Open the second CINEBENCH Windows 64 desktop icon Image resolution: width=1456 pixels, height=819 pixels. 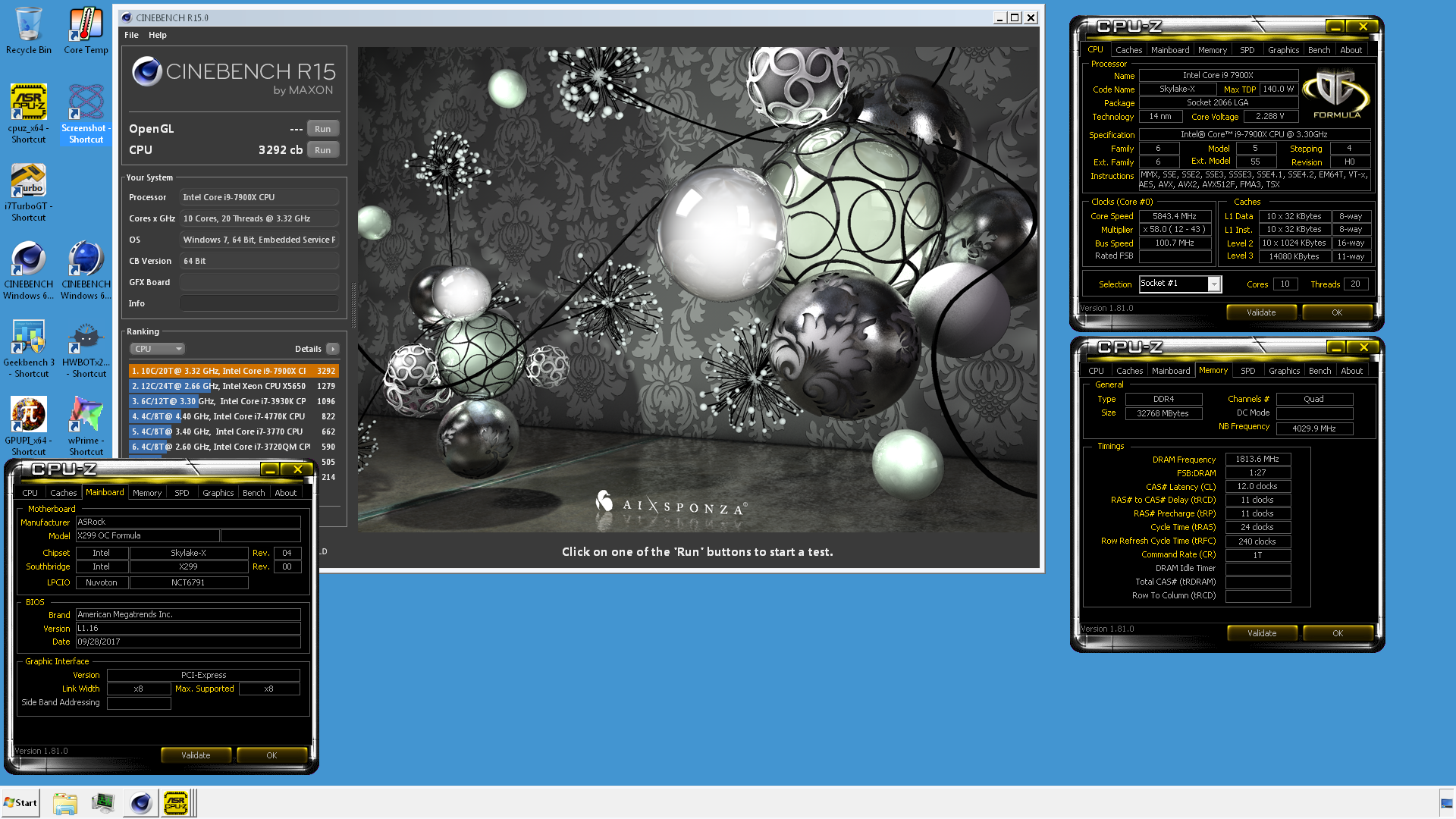tap(86, 271)
